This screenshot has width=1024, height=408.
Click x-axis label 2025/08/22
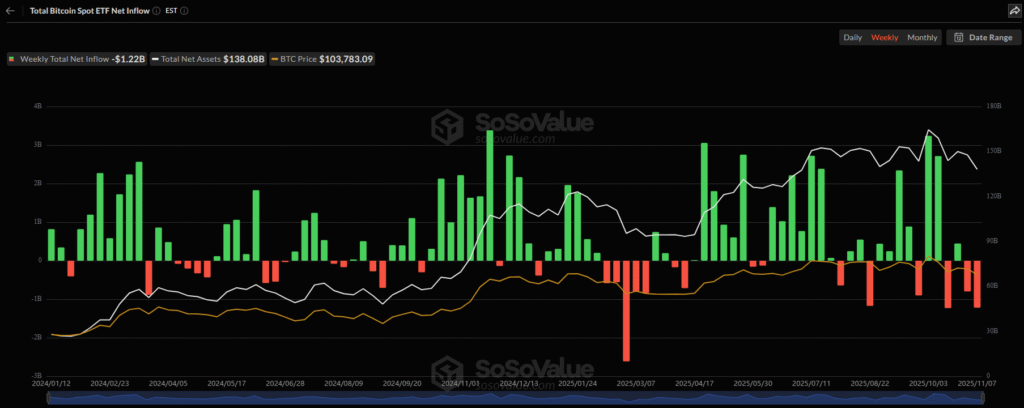tap(869, 384)
